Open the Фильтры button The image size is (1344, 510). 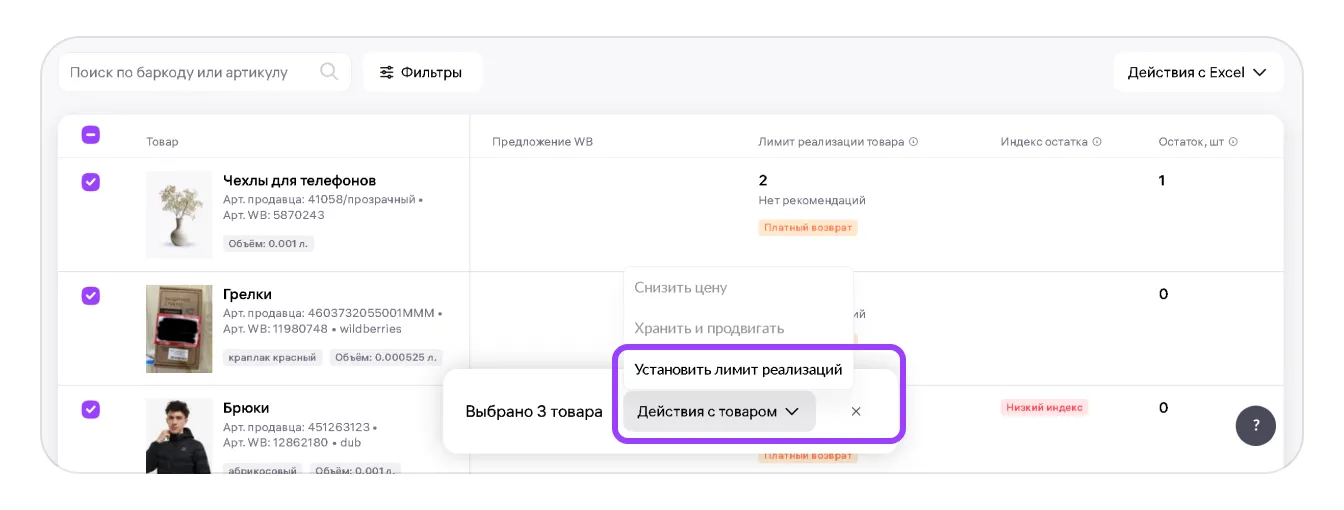tap(421, 72)
